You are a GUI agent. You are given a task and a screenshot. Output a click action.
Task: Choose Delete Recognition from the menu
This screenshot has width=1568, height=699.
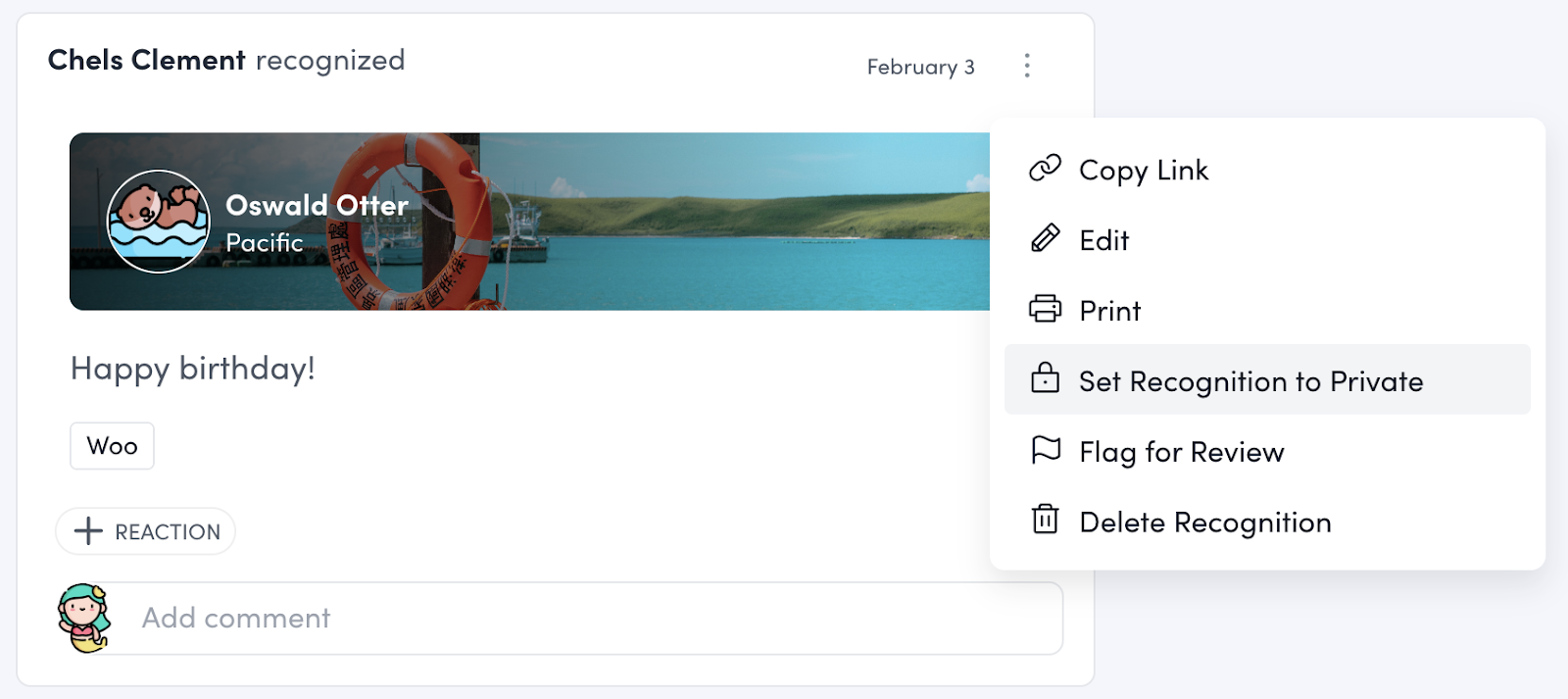1204,523
